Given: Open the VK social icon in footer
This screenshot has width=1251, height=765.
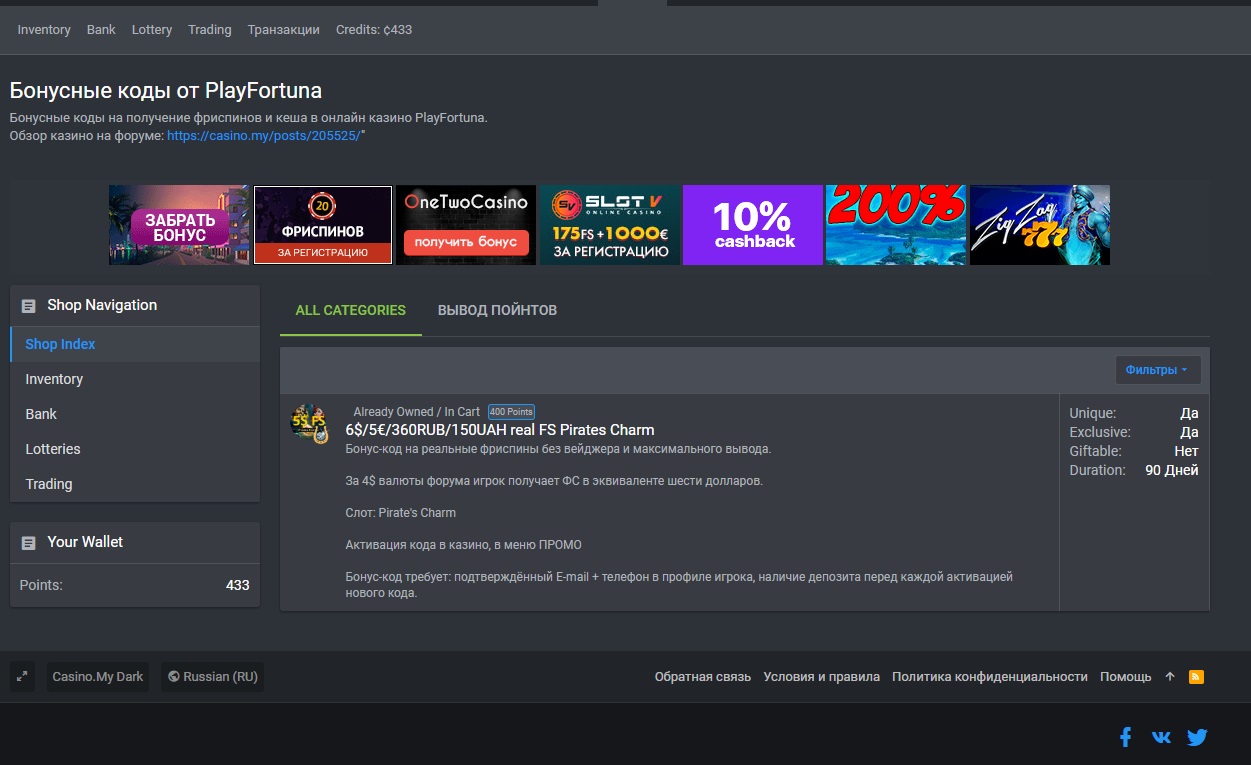Looking at the screenshot, I should 1161,738.
